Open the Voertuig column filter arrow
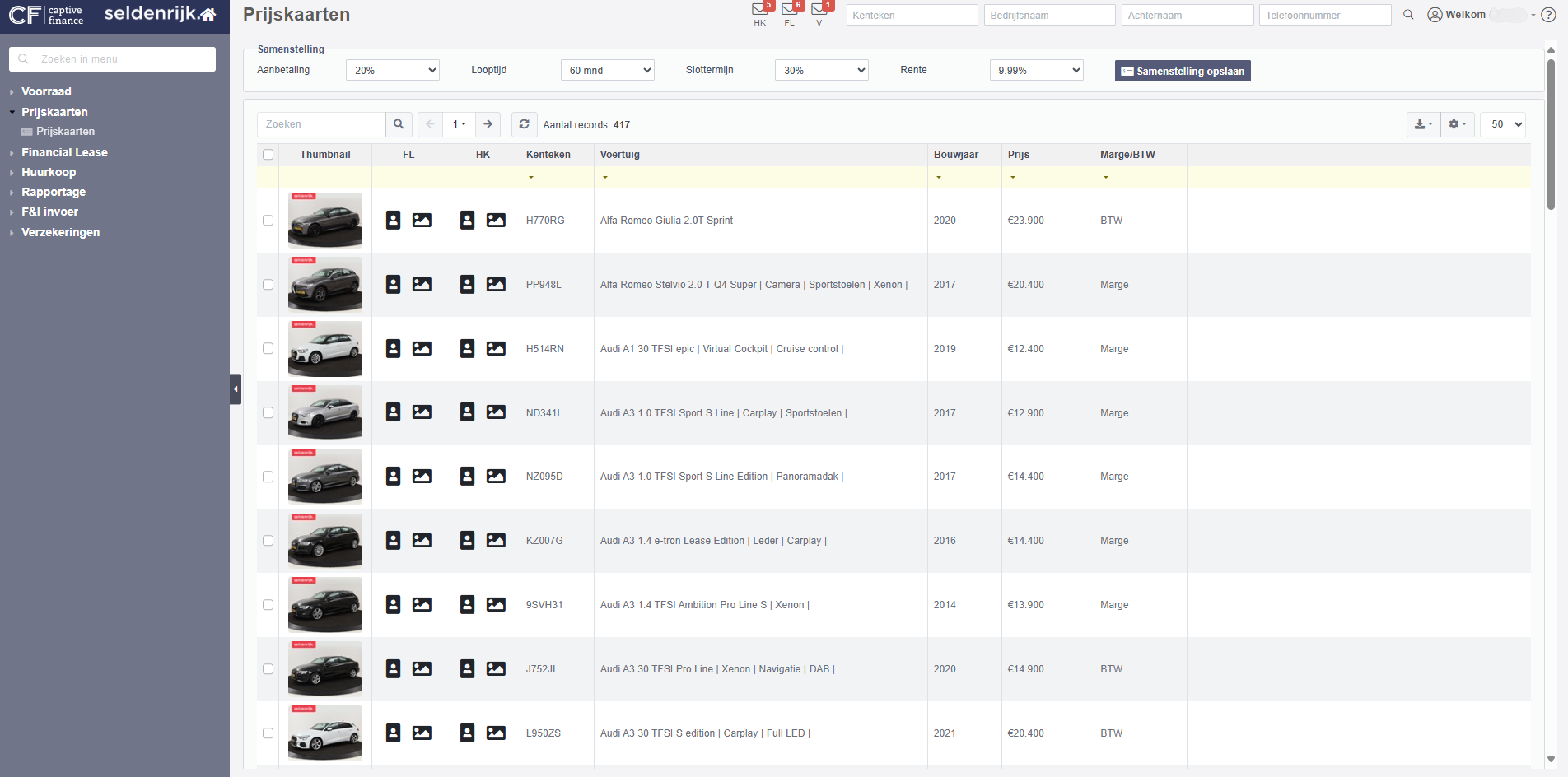1568x777 pixels. point(605,177)
